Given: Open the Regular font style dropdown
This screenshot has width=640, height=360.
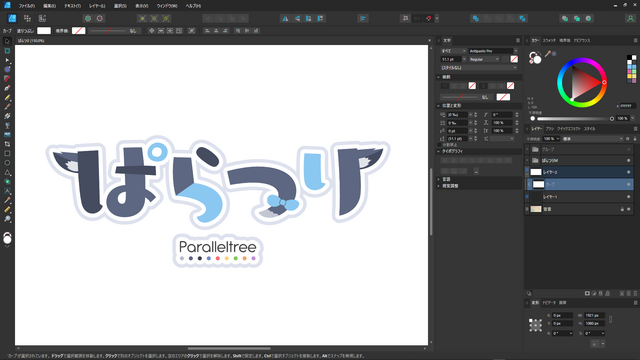Looking at the screenshot, I should (484, 59).
